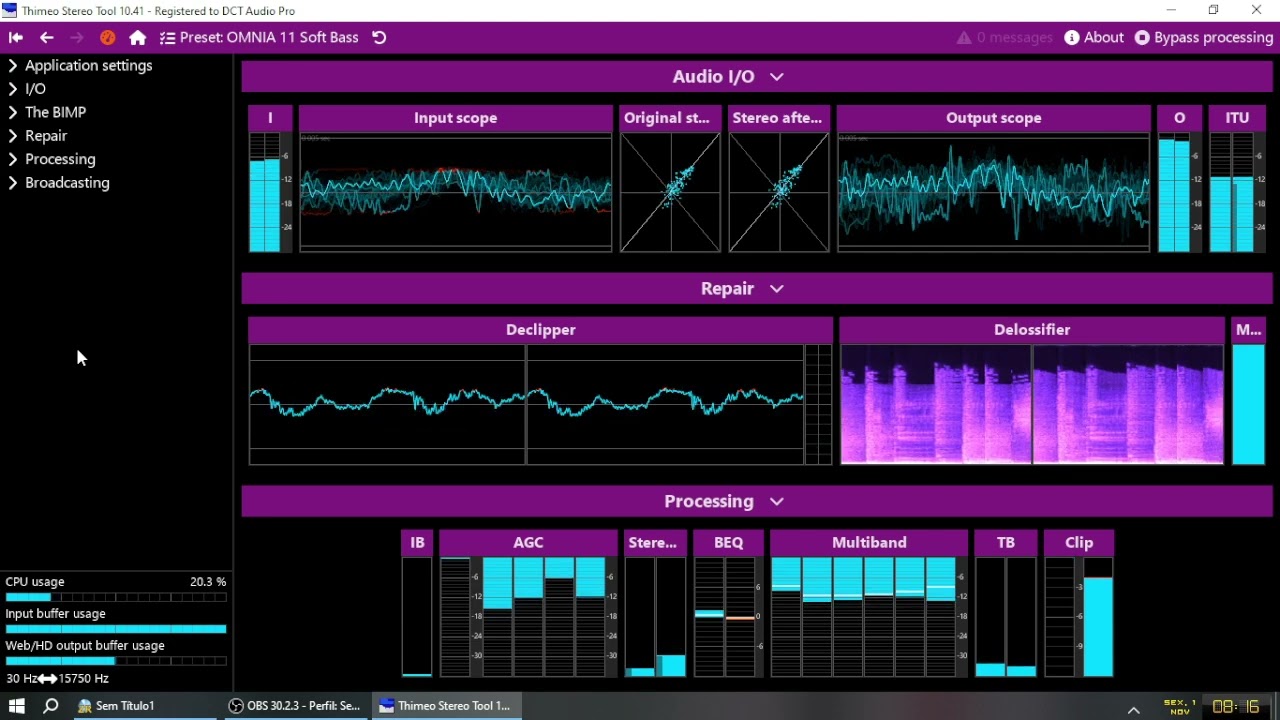Click the Thimeo Stereo Tool taskbar button
Image resolution: width=1280 pixels, height=720 pixels.
[x=446, y=706]
